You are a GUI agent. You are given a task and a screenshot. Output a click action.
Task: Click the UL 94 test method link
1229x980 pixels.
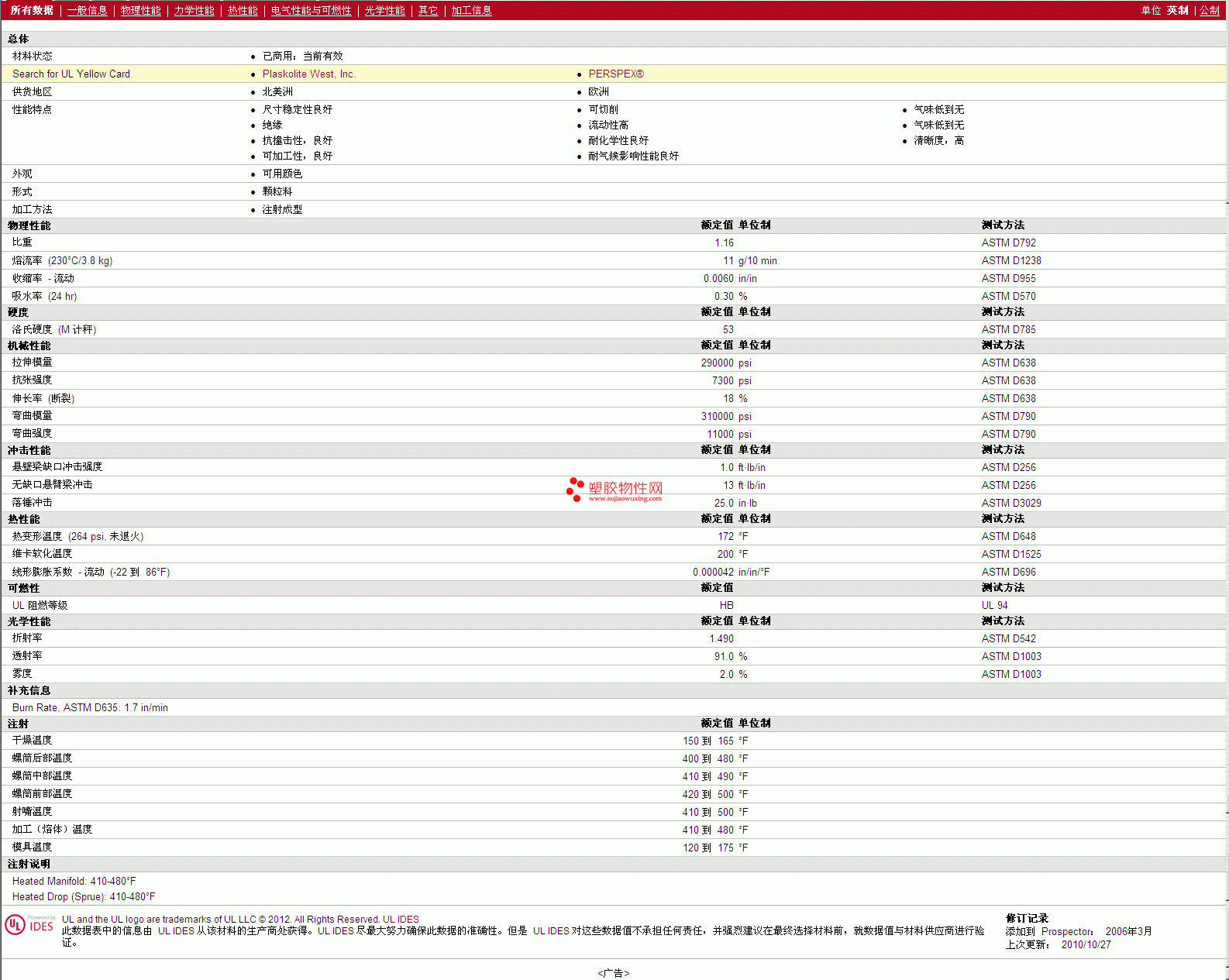point(994,606)
